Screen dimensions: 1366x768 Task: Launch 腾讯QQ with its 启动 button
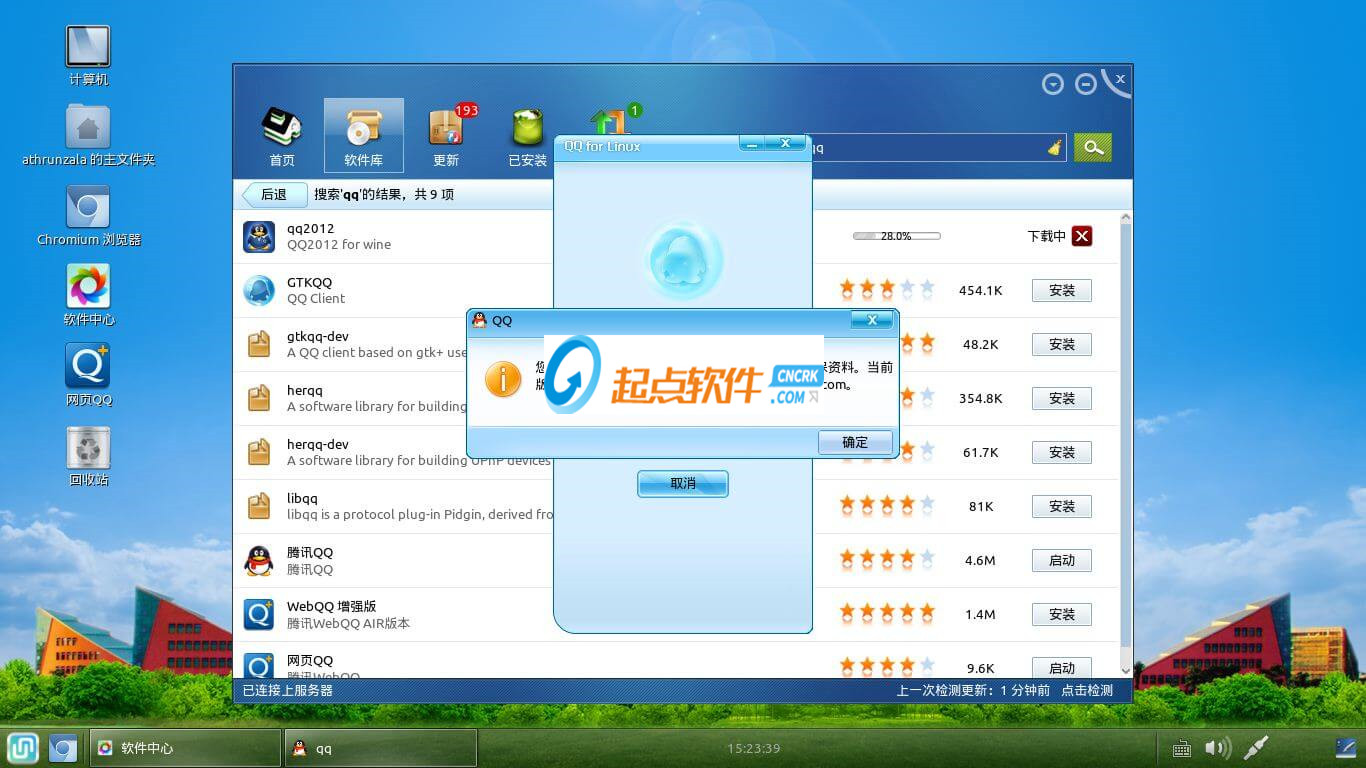(1062, 560)
